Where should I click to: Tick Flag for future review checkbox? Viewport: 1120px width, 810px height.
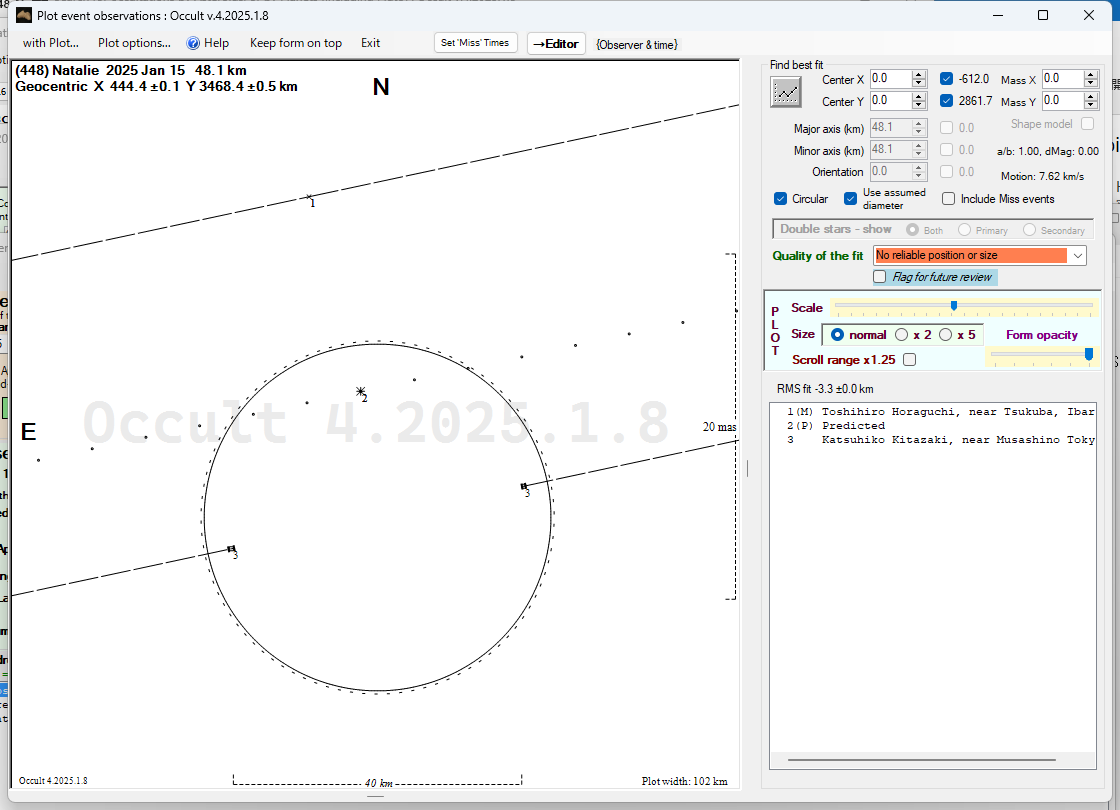(x=880, y=277)
